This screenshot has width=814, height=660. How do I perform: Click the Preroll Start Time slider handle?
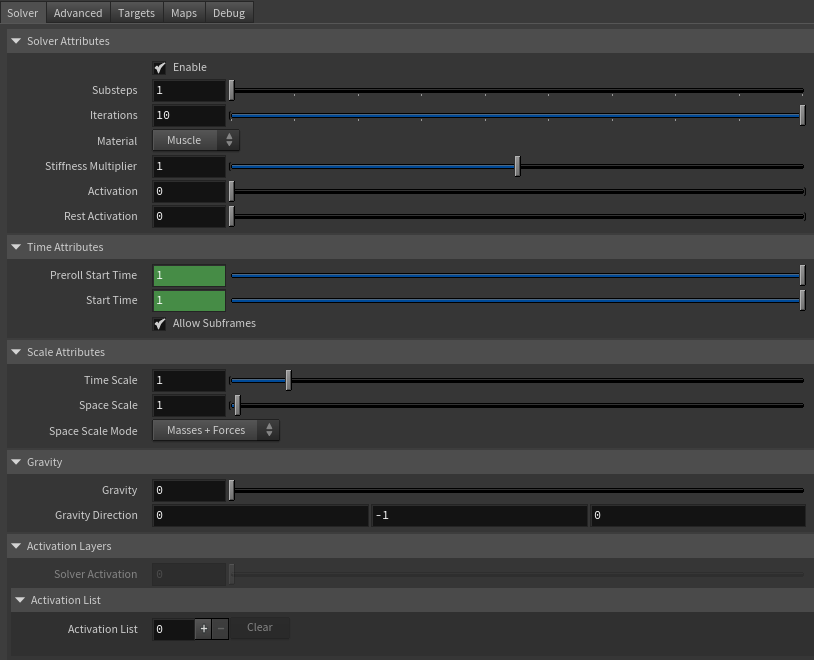coord(802,275)
